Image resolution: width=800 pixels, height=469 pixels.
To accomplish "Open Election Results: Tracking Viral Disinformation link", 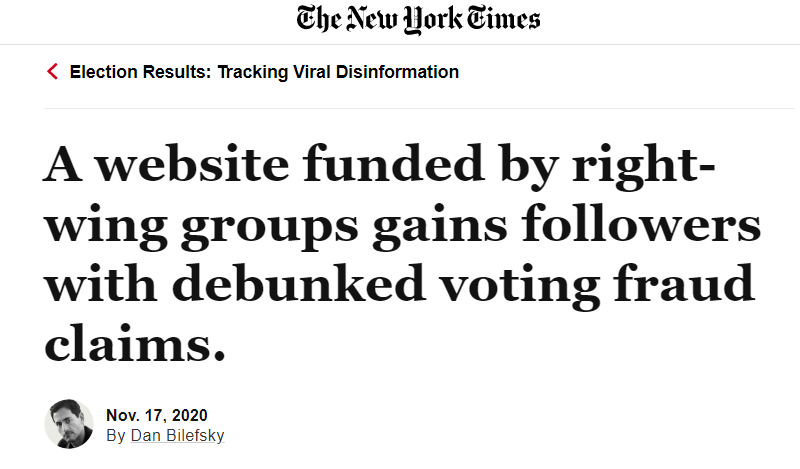I will click(x=264, y=72).
